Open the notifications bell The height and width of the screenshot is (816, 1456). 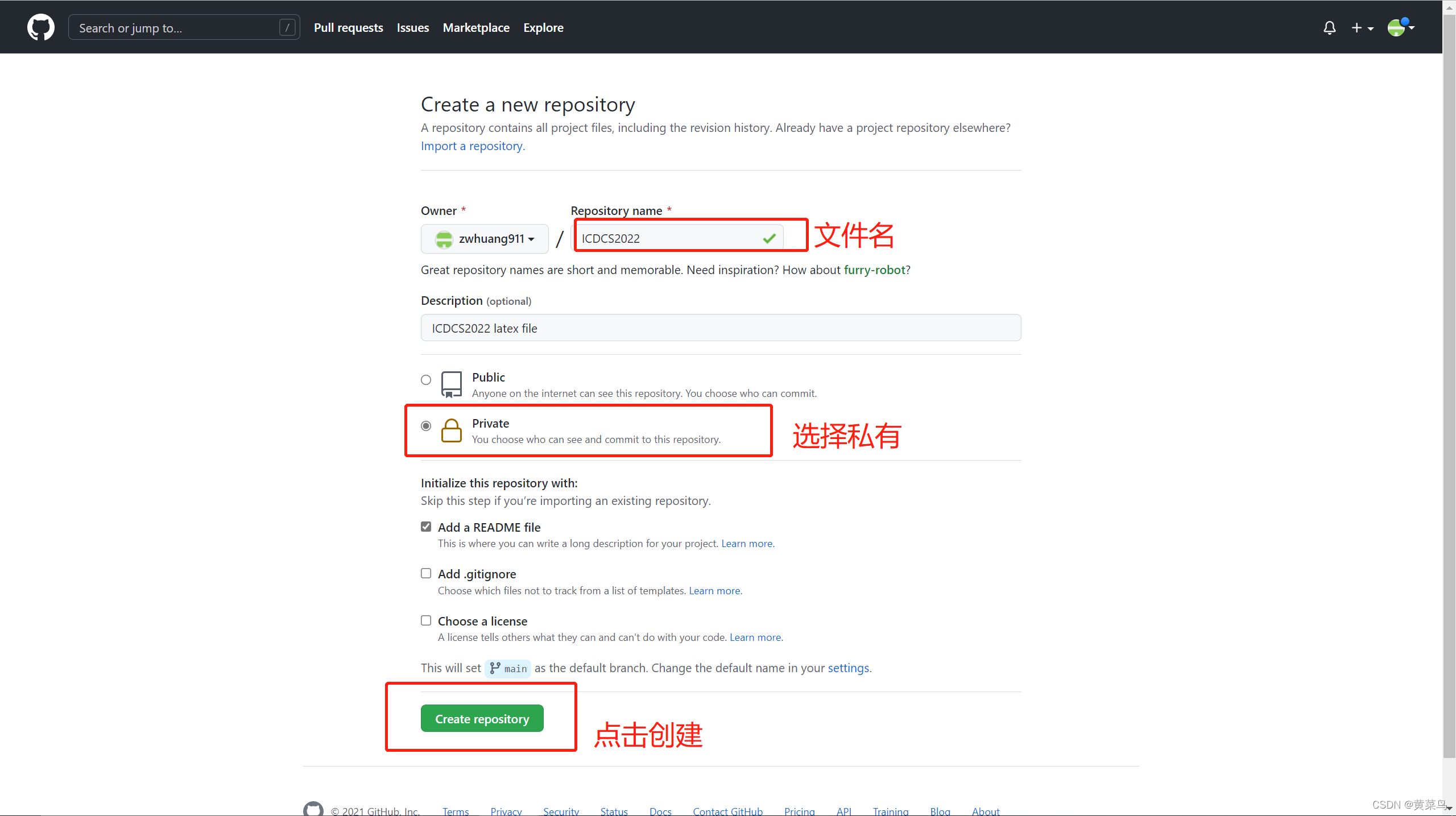tap(1329, 28)
